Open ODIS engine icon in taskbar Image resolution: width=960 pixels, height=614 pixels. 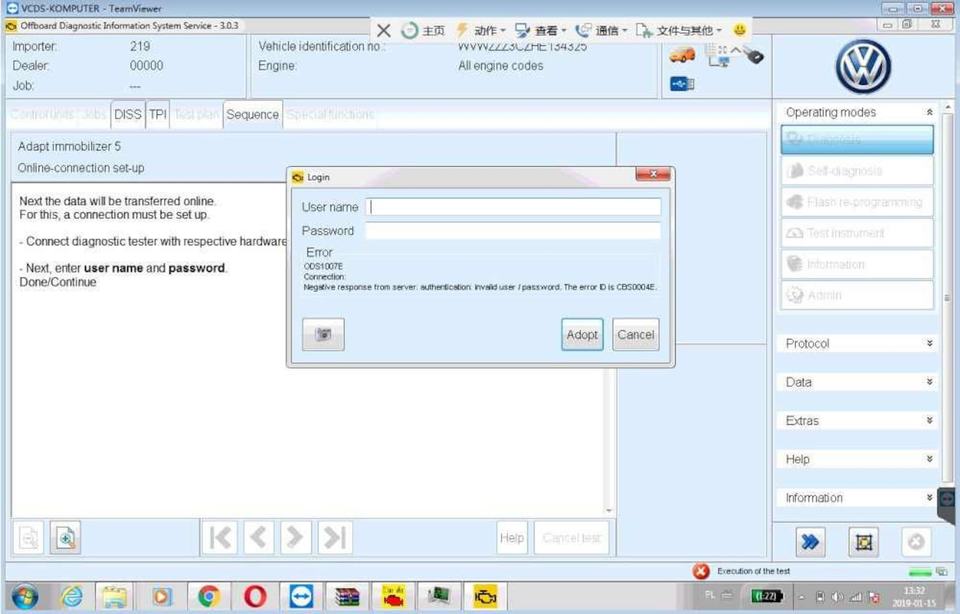click(485, 596)
